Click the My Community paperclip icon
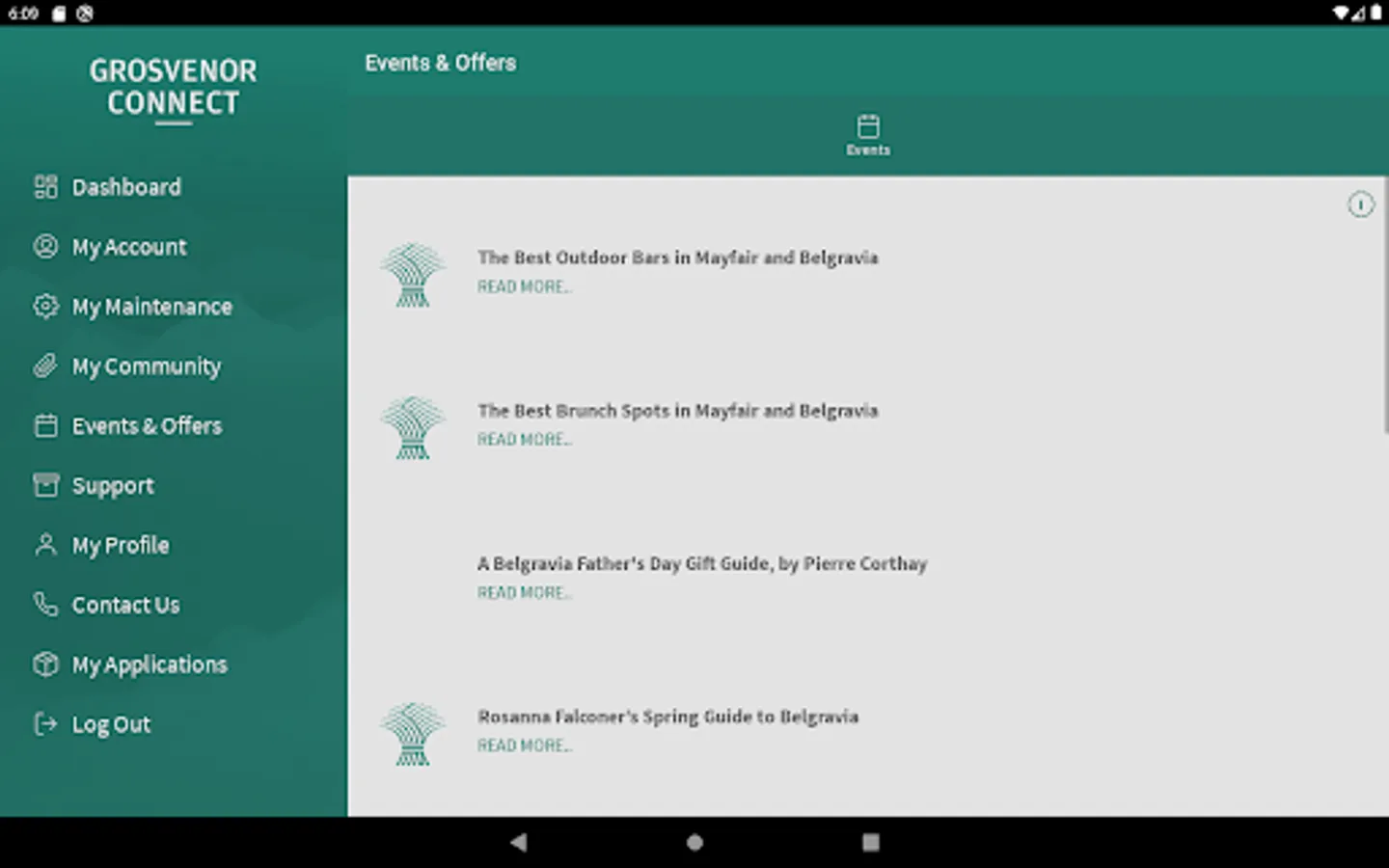 pyautogui.click(x=45, y=366)
